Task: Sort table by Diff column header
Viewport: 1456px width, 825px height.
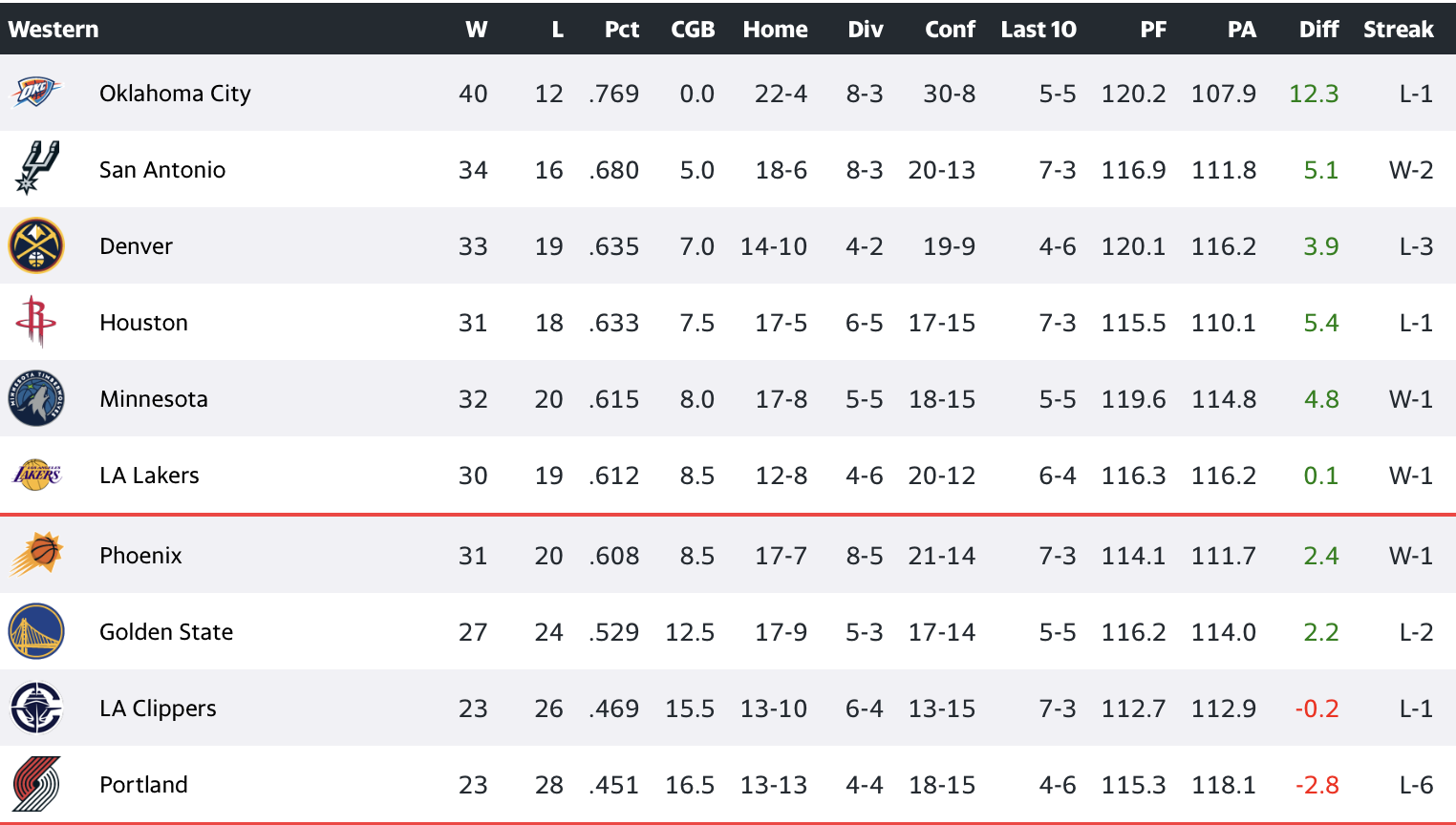Action: click(1318, 30)
